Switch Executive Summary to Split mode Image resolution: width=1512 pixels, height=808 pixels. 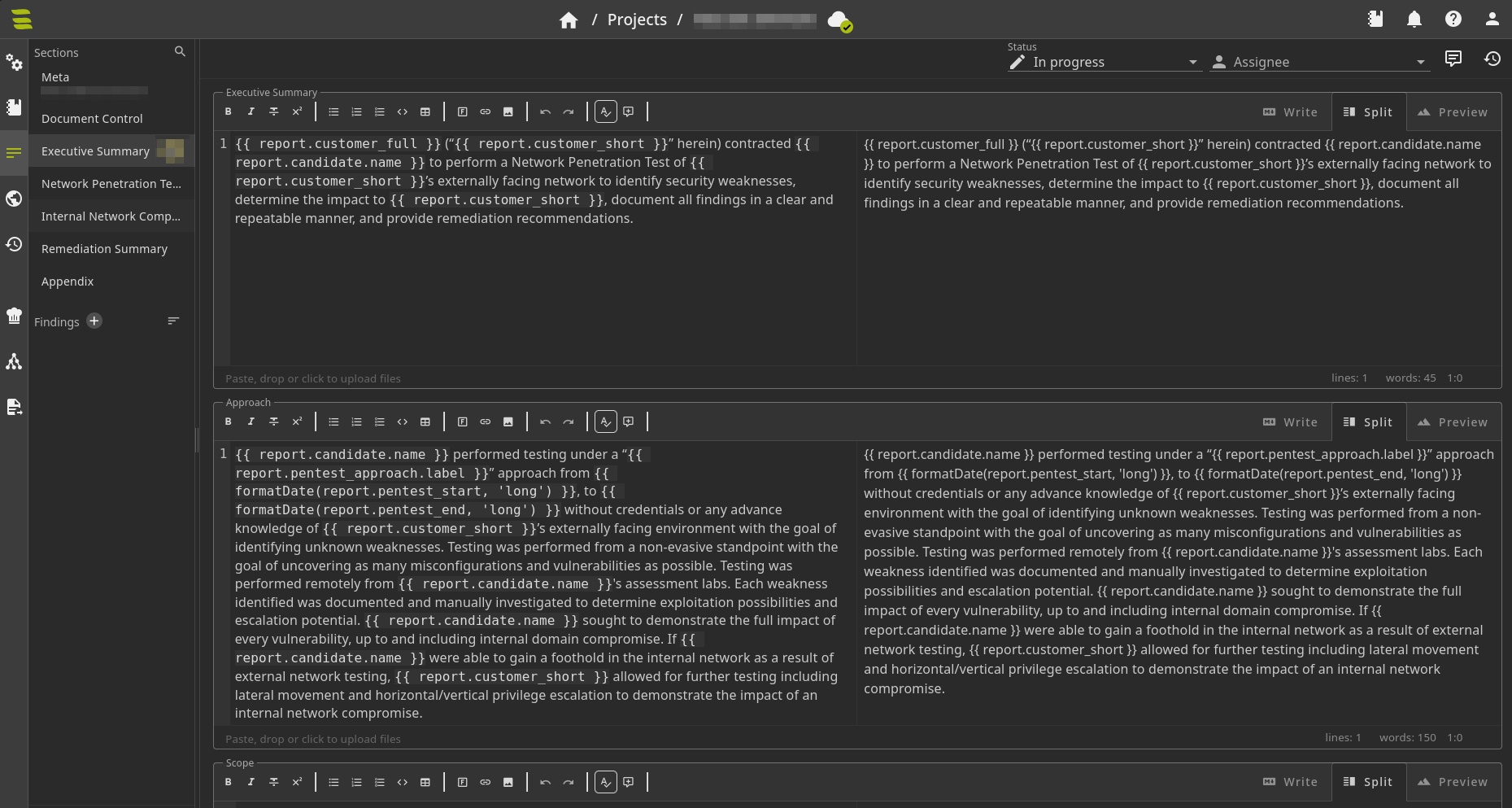1369,112
